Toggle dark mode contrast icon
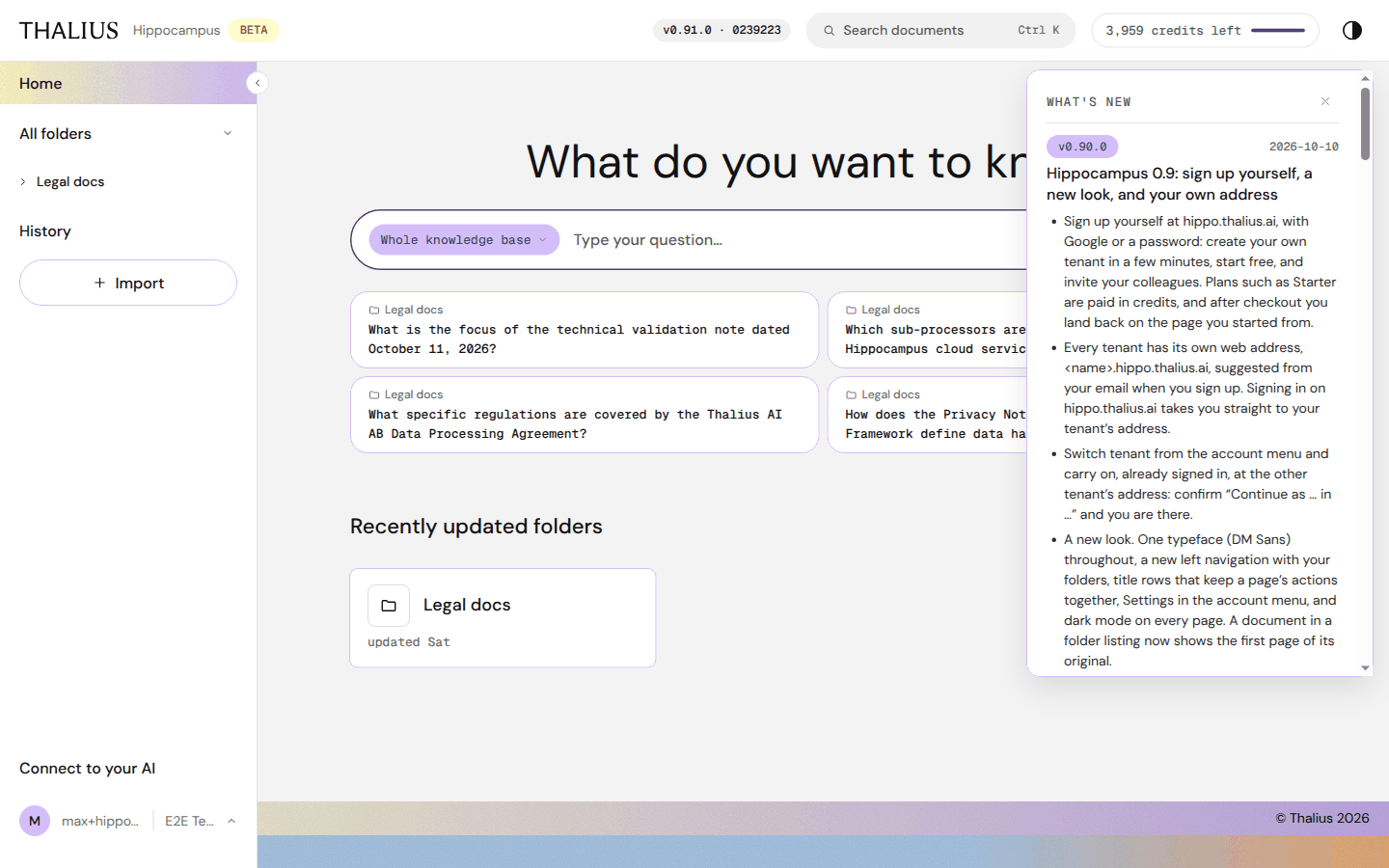This screenshot has height=868, width=1389. [1352, 30]
